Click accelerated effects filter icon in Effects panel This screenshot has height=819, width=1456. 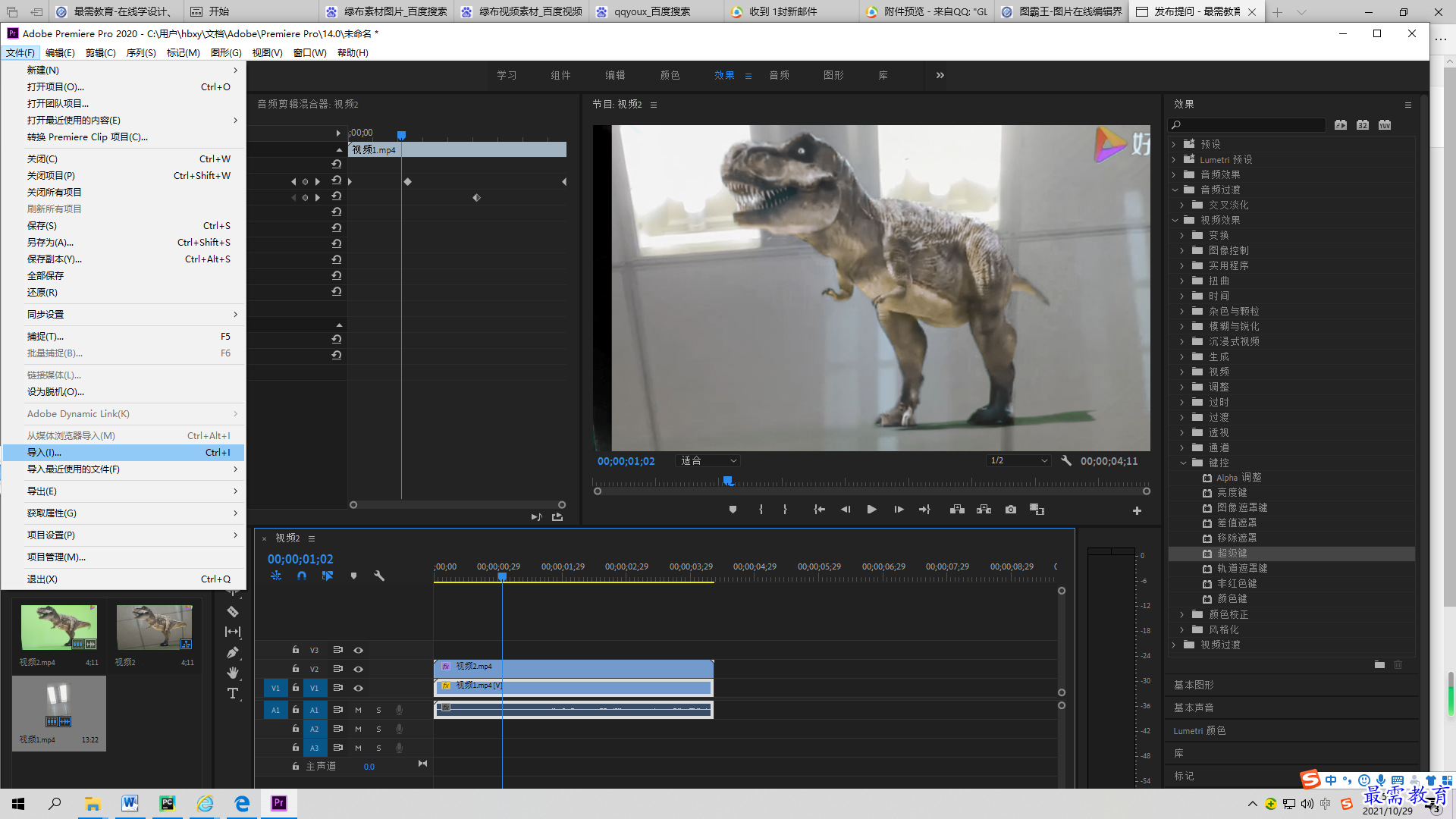(x=1341, y=124)
